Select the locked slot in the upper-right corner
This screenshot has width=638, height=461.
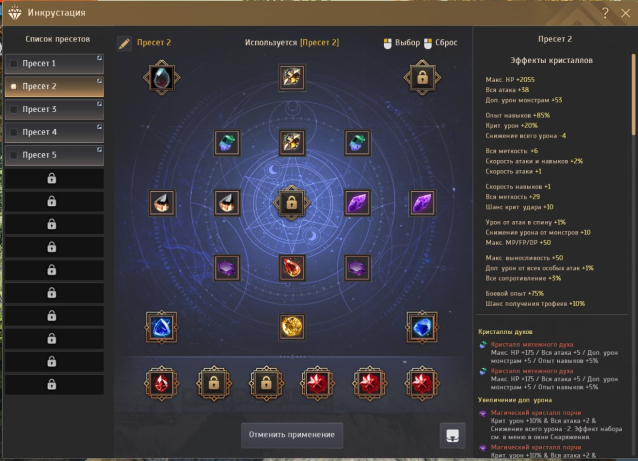click(422, 77)
